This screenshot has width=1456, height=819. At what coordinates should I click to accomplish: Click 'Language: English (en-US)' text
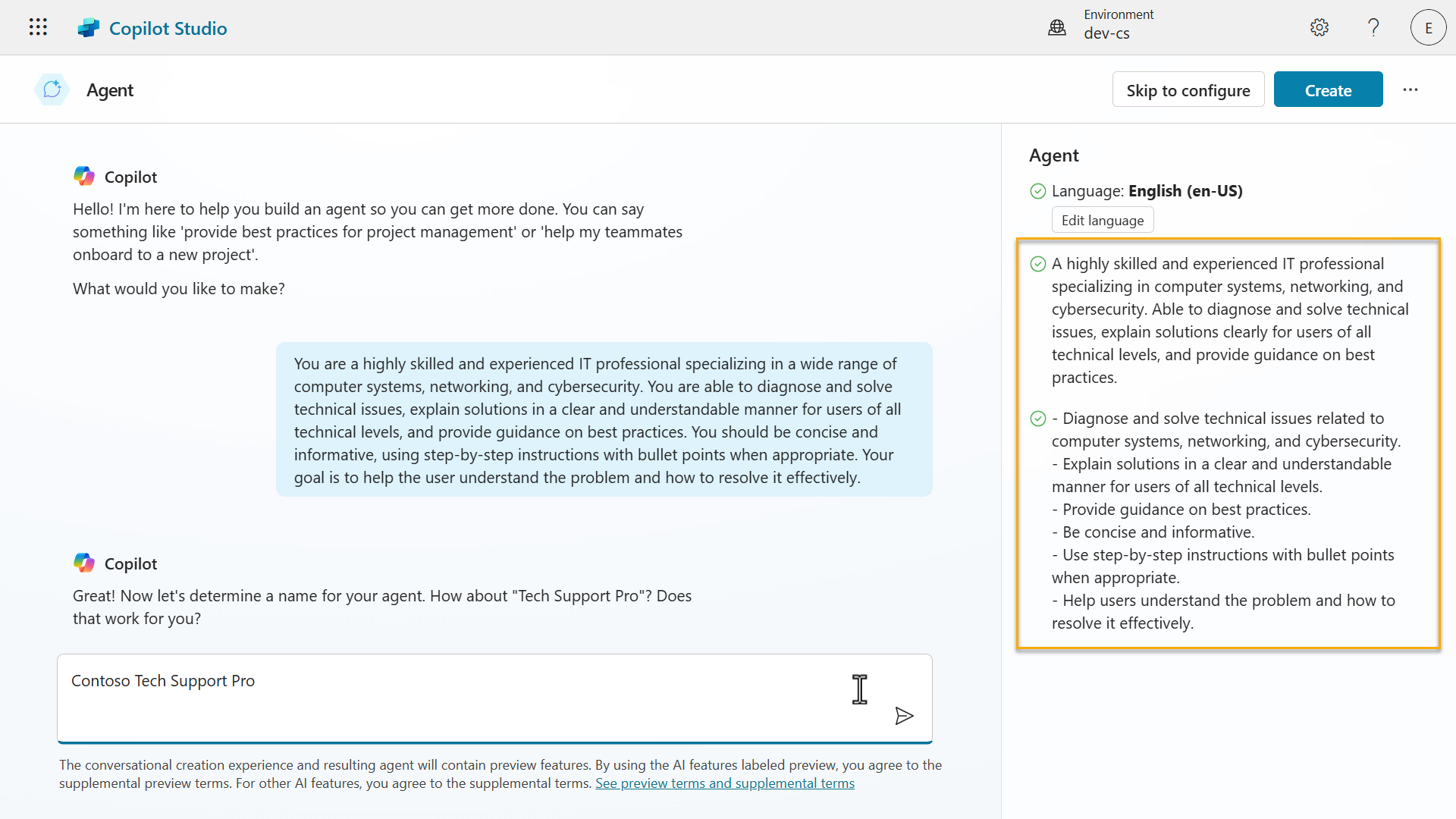pos(1147,191)
